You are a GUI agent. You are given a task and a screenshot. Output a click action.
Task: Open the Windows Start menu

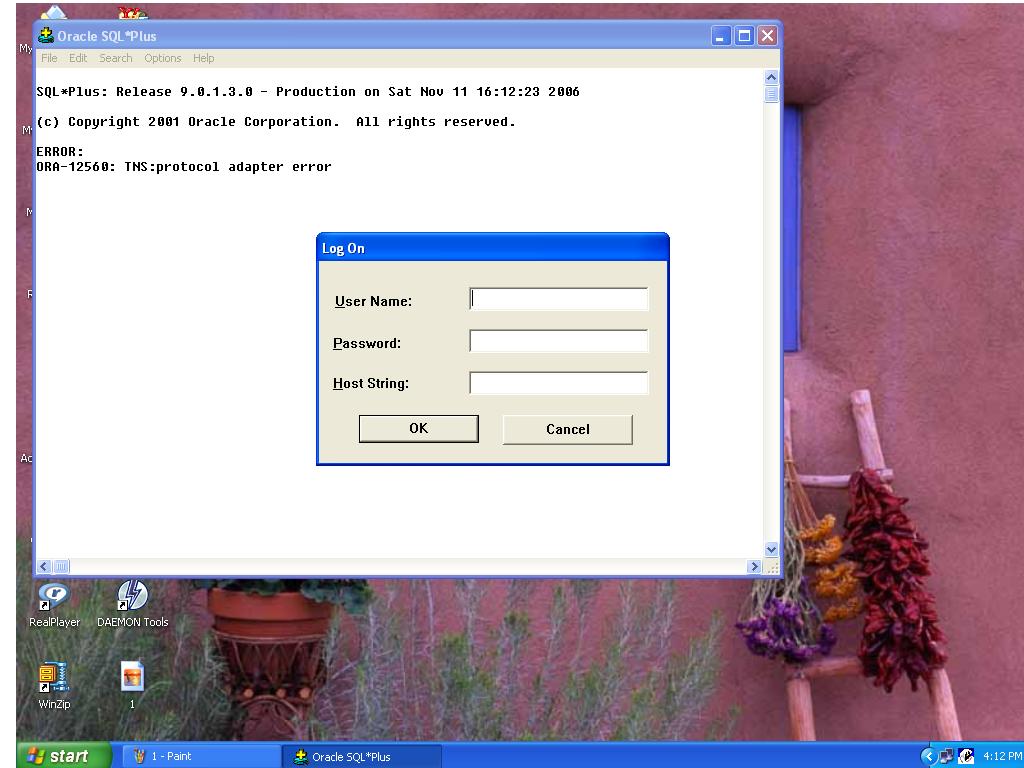pos(58,756)
